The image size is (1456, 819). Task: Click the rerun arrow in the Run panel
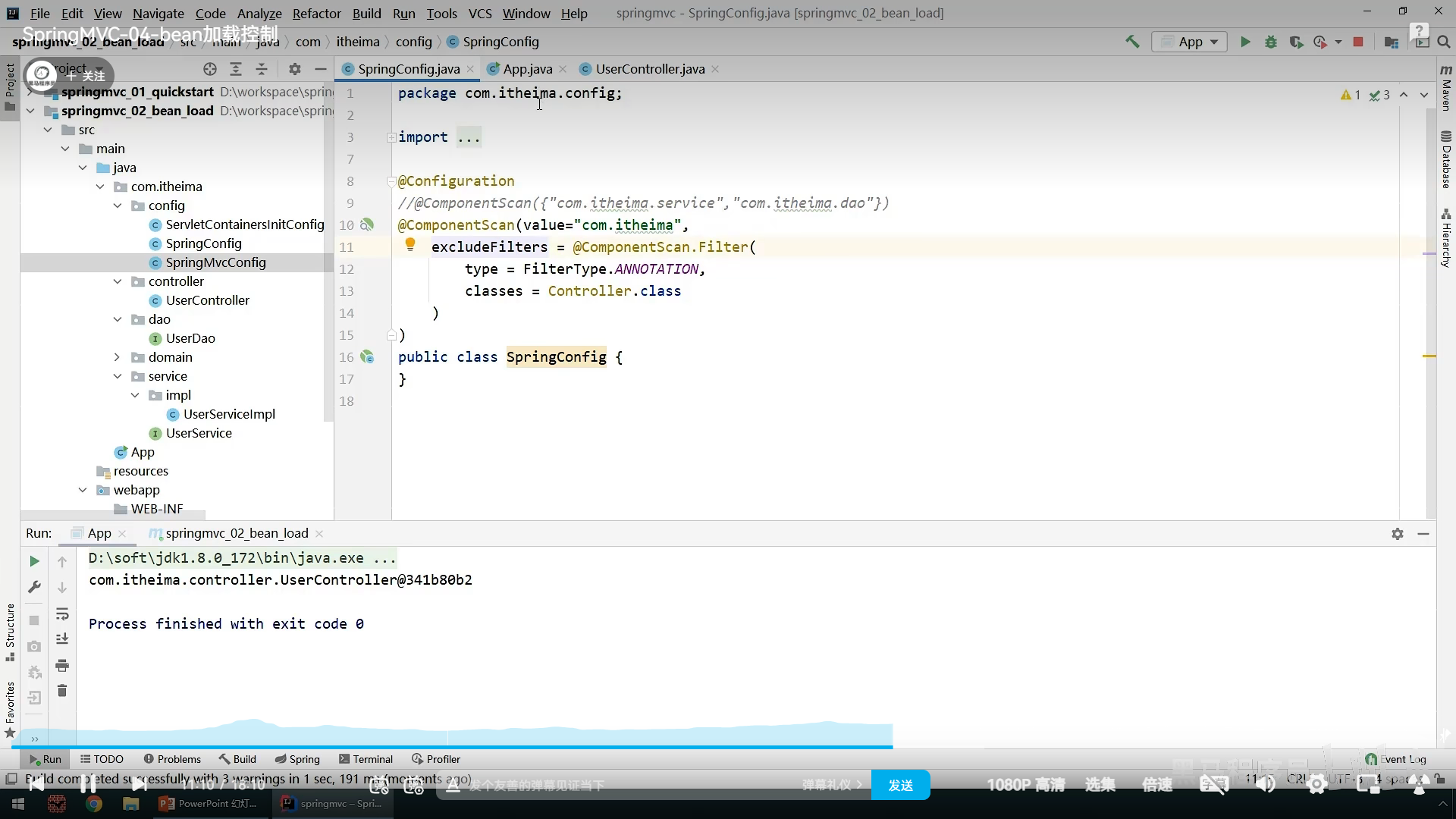[x=34, y=561]
